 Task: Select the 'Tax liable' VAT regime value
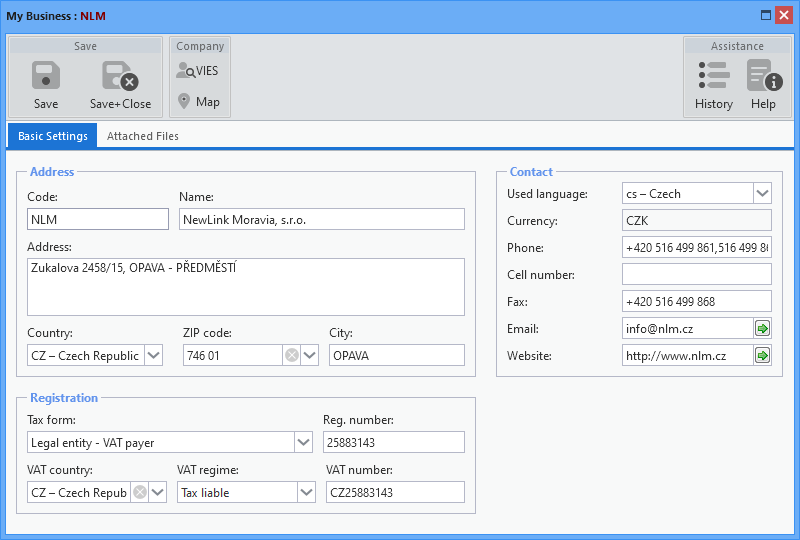[237, 492]
